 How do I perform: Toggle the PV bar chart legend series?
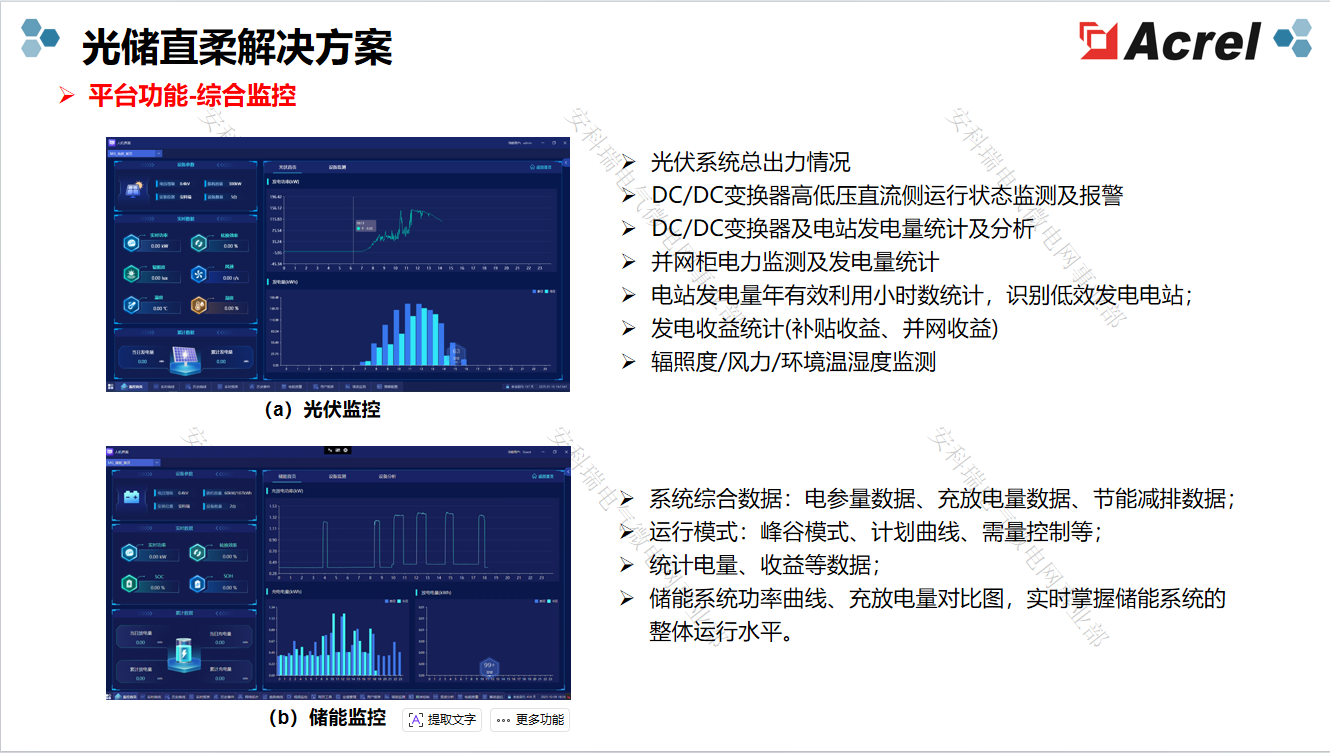pyautogui.click(x=542, y=292)
